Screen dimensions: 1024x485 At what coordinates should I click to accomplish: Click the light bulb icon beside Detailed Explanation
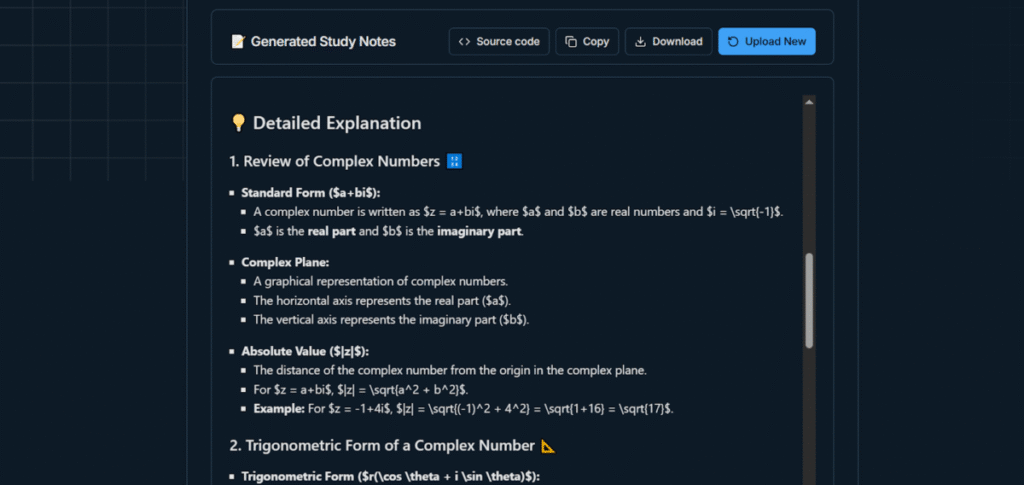tap(238, 123)
